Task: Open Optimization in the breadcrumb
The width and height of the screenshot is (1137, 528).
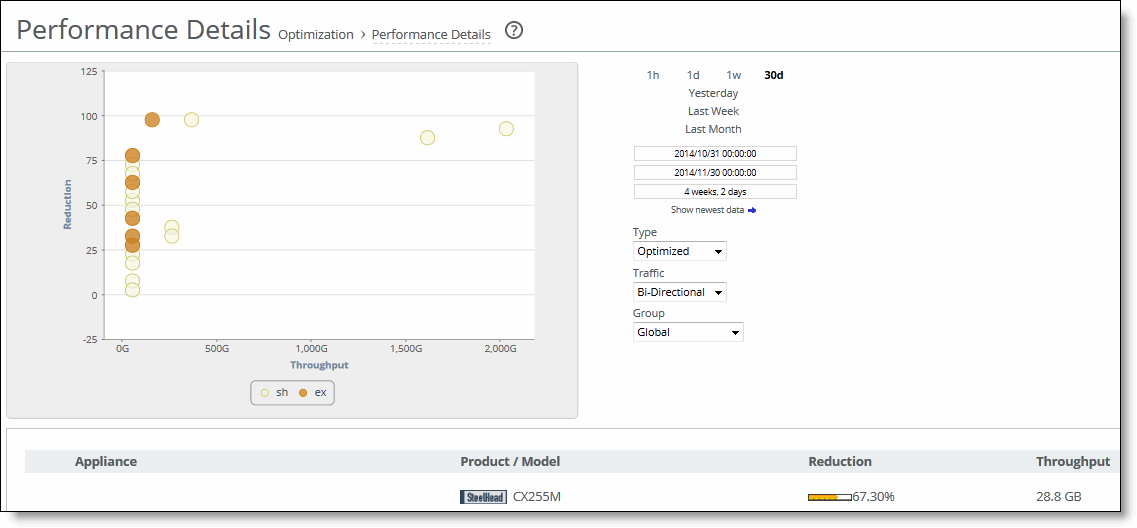Action: pos(315,35)
